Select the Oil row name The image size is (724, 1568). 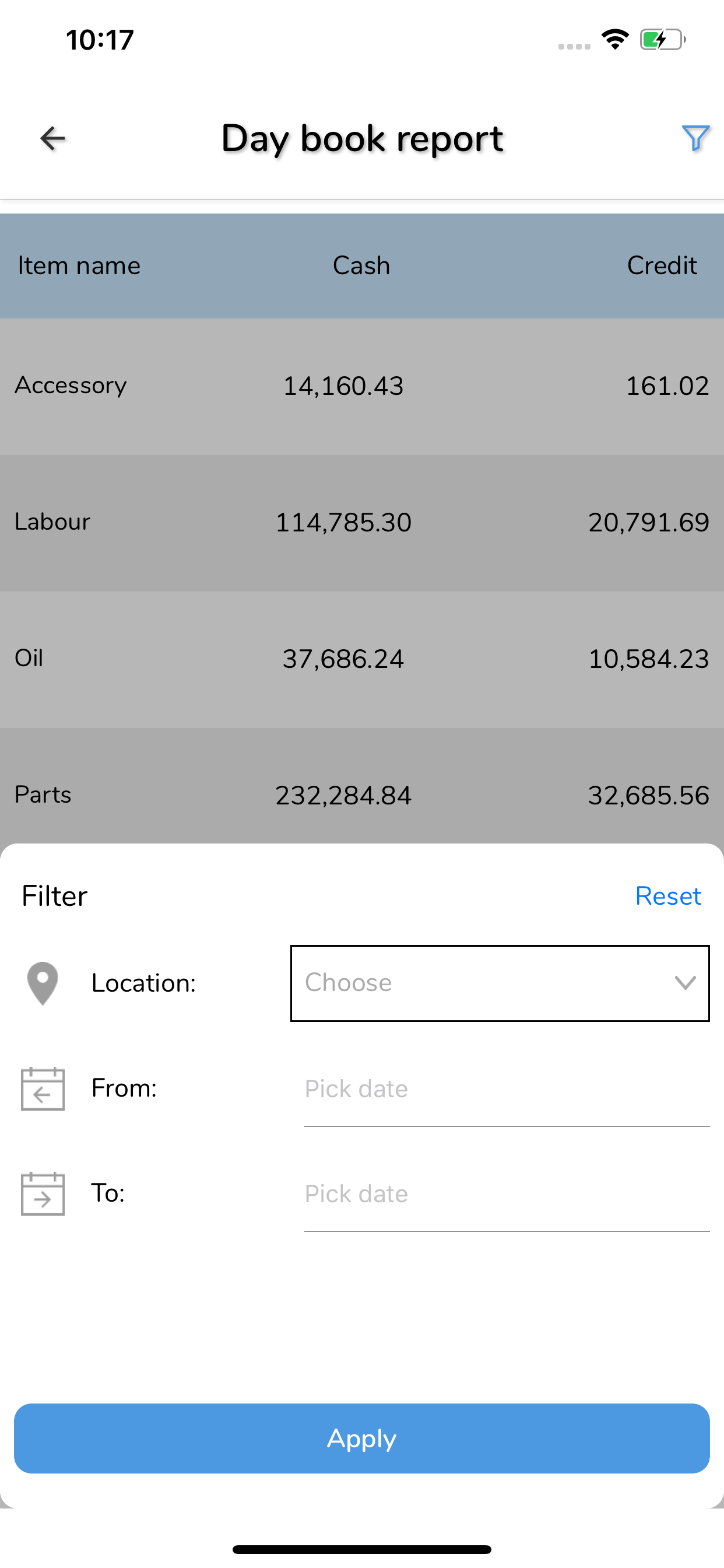coord(29,658)
